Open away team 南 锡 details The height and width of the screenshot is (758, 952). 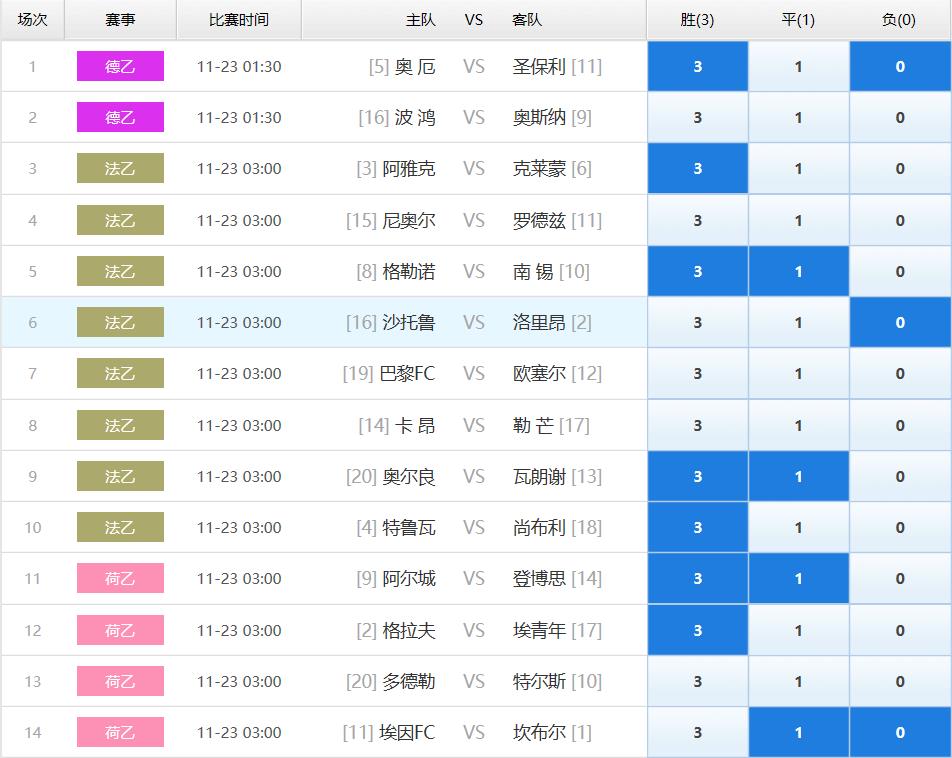(x=533, y=271)
